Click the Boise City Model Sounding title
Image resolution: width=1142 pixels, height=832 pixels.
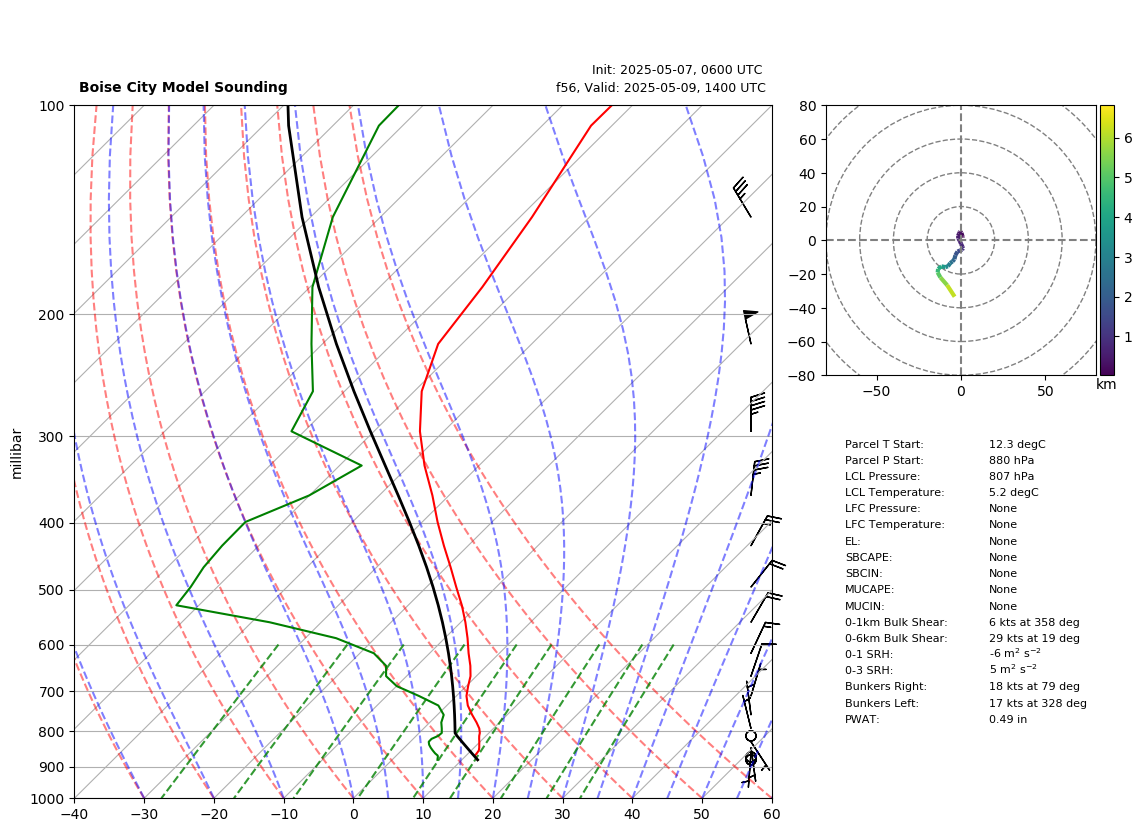pyautogui.click(x=183, y=87)
